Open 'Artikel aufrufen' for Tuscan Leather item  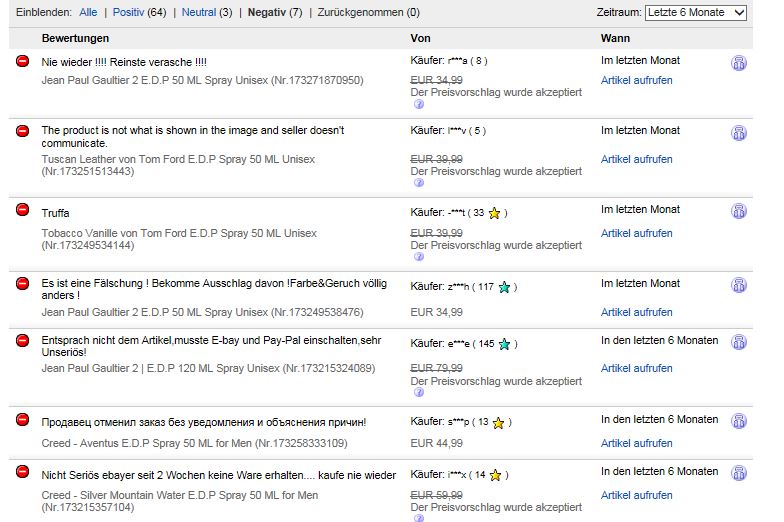click(x=636, y=159)
